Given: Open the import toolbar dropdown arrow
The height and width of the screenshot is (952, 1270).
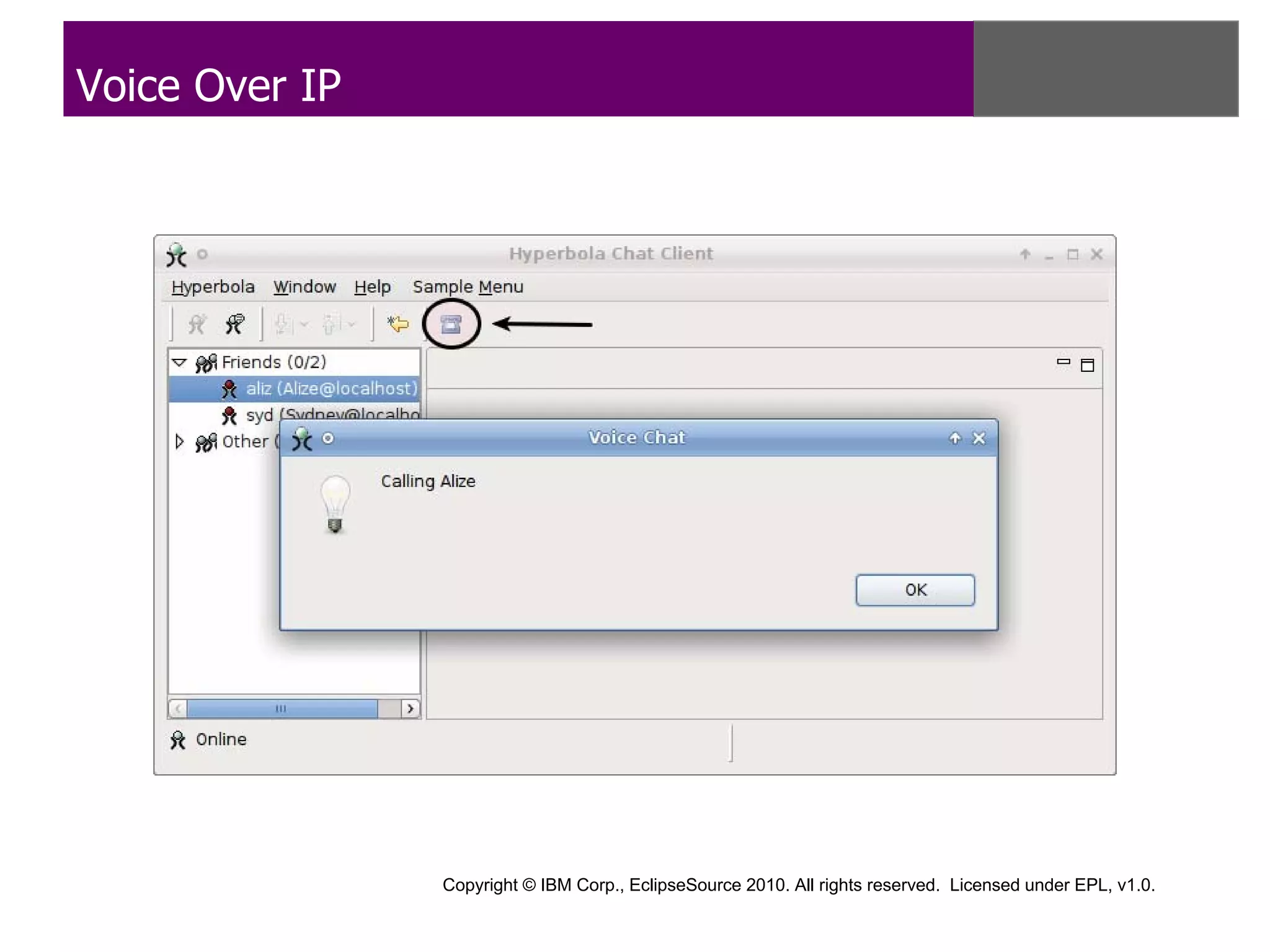Looking at the screenshot, I should 304,324.
